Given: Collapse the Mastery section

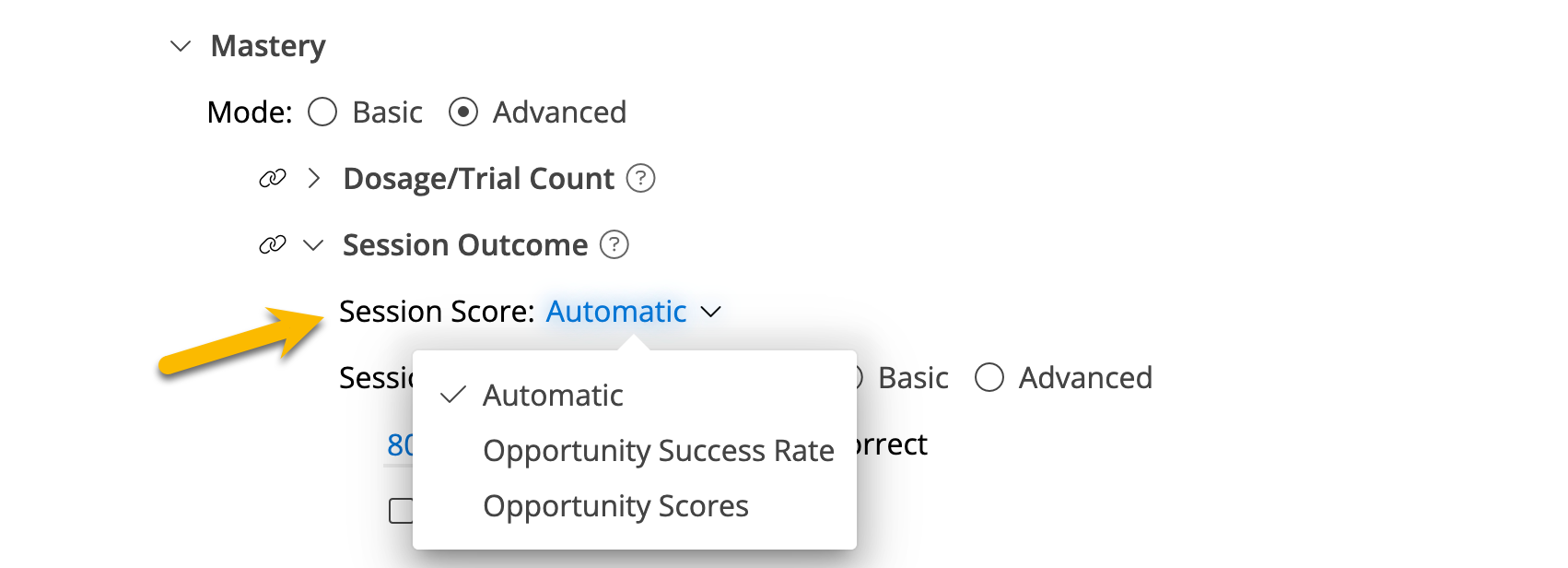Looking at the screenshot, I should click(x=181, y=46).
